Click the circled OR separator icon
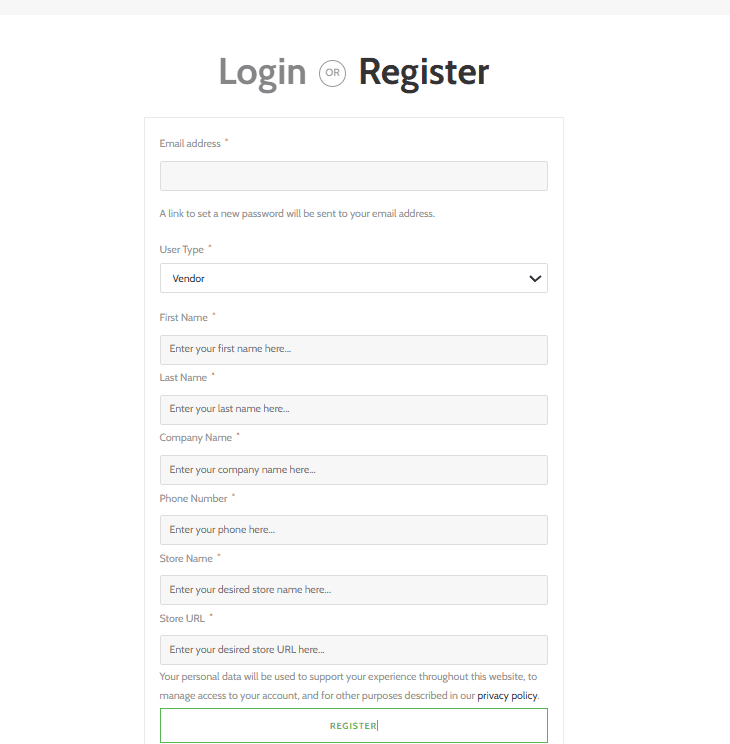Screen dimensions: 730x744 (332, 73)
